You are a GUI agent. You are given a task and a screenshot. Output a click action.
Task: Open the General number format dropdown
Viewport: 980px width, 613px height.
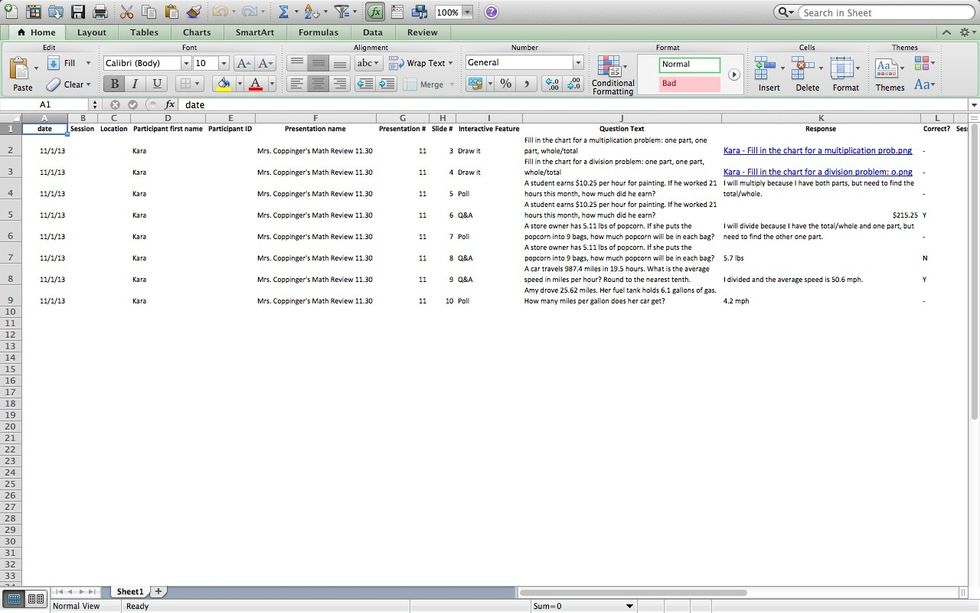[x=576, y=62]
